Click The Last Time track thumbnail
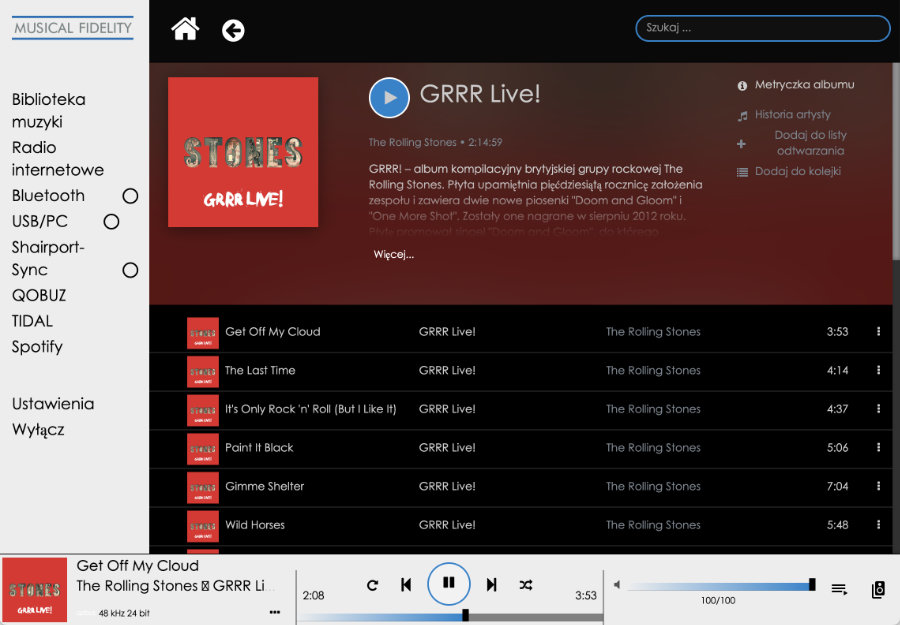The image size is (900, 625). point(203,371)
